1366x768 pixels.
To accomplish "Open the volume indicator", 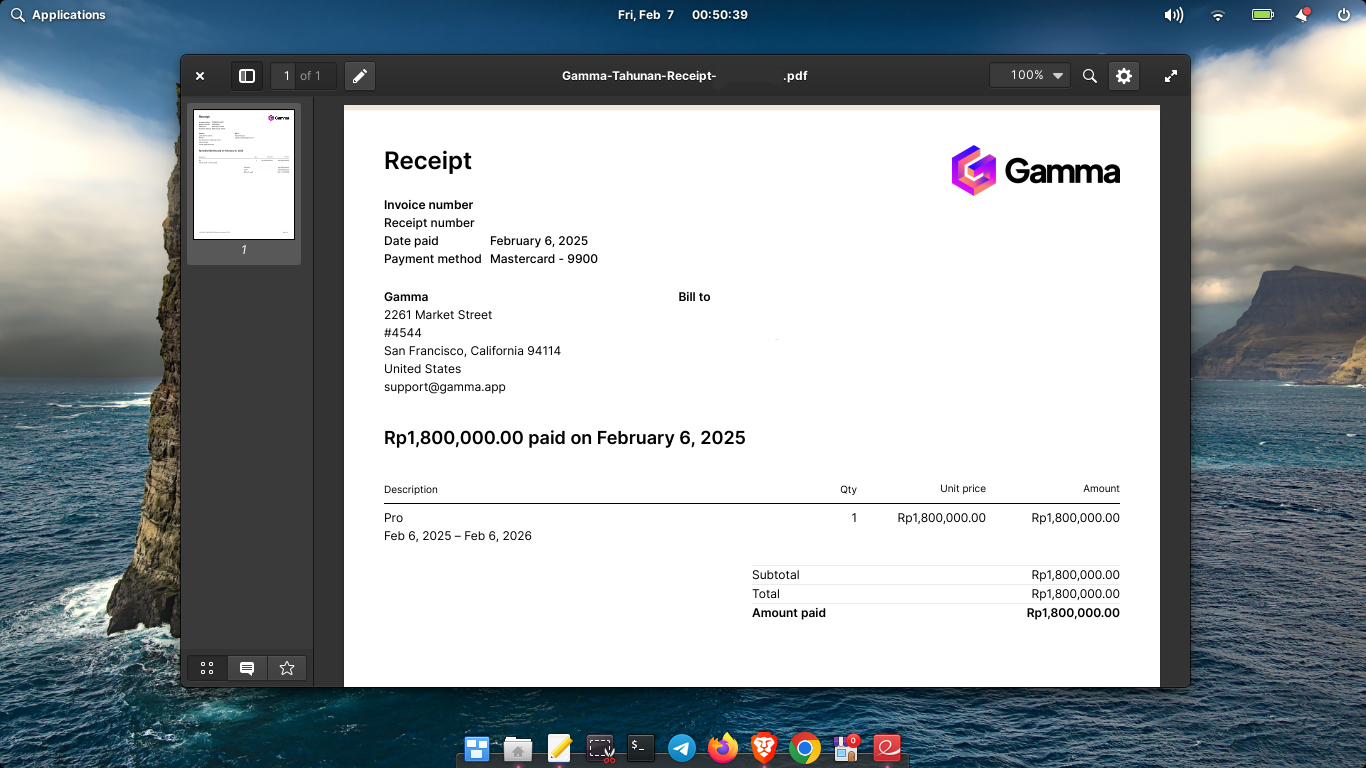I will pyautogui.click(x=1174, y=15).
